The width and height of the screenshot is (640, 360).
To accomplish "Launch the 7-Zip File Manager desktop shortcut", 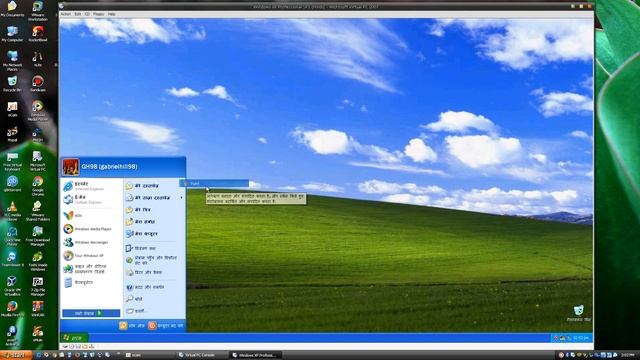I will pyautogui.click(x=38, y=286).
